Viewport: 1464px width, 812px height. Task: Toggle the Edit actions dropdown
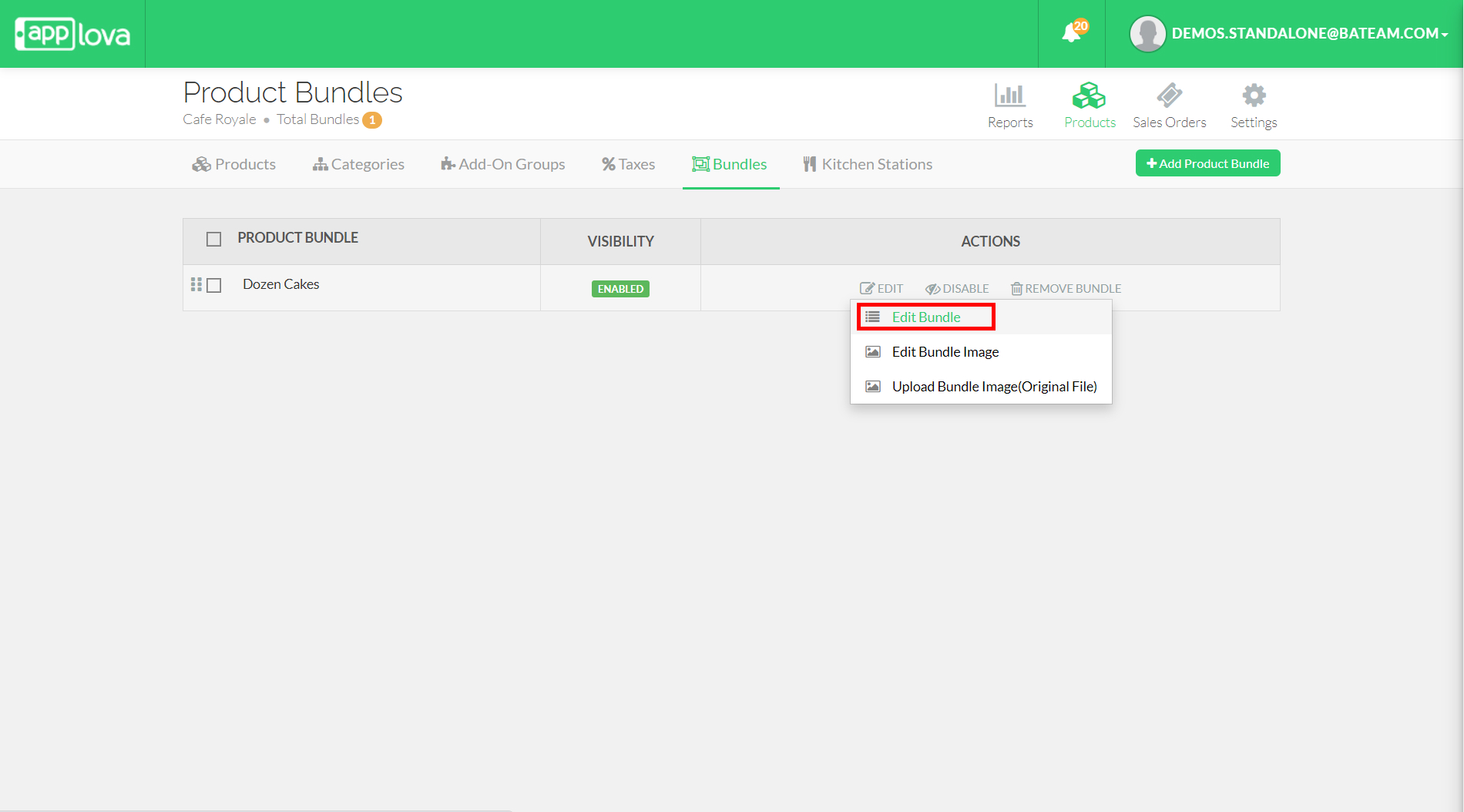pos(881,288)
